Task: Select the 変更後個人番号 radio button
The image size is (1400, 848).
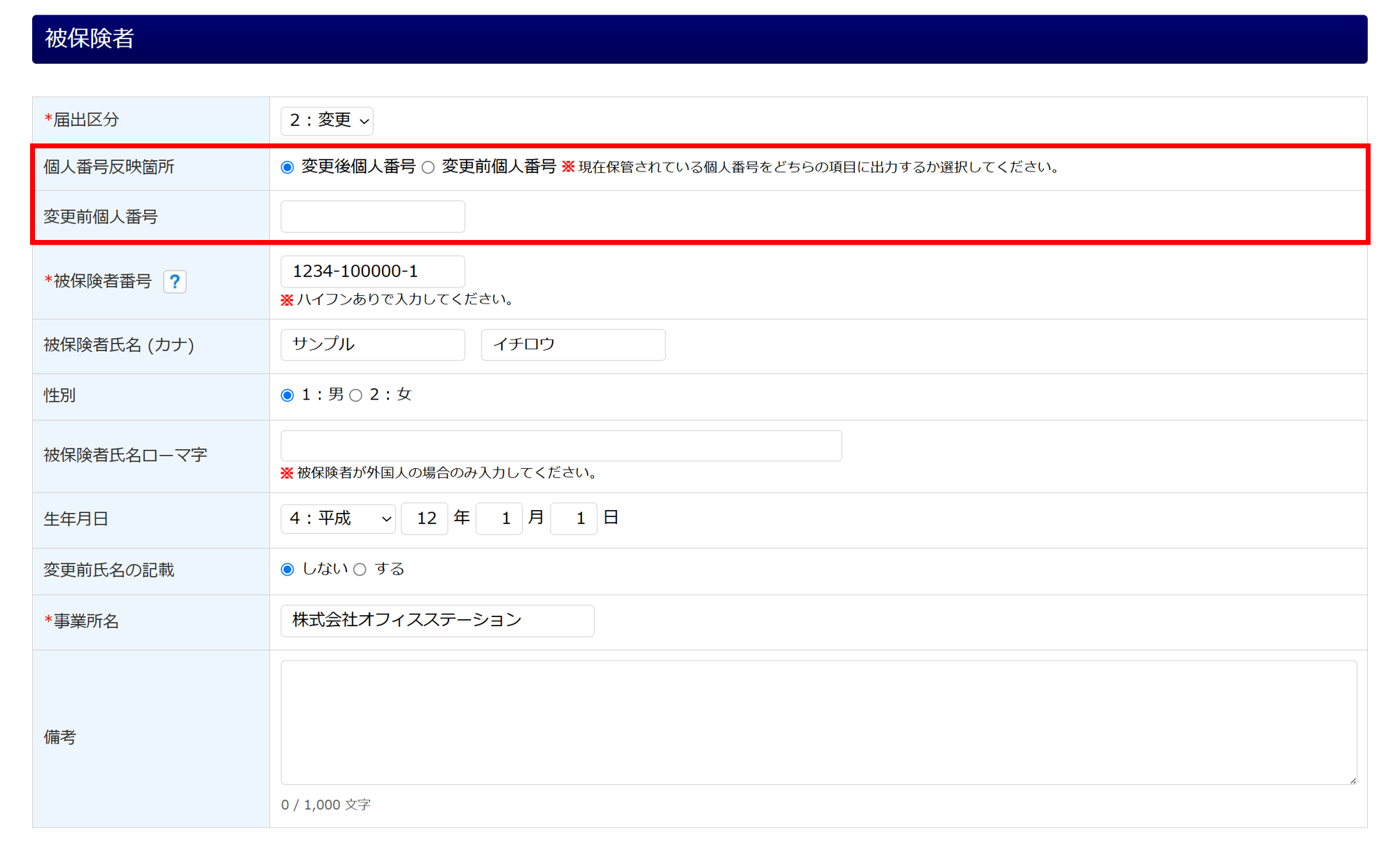Action: coord(288,167)
